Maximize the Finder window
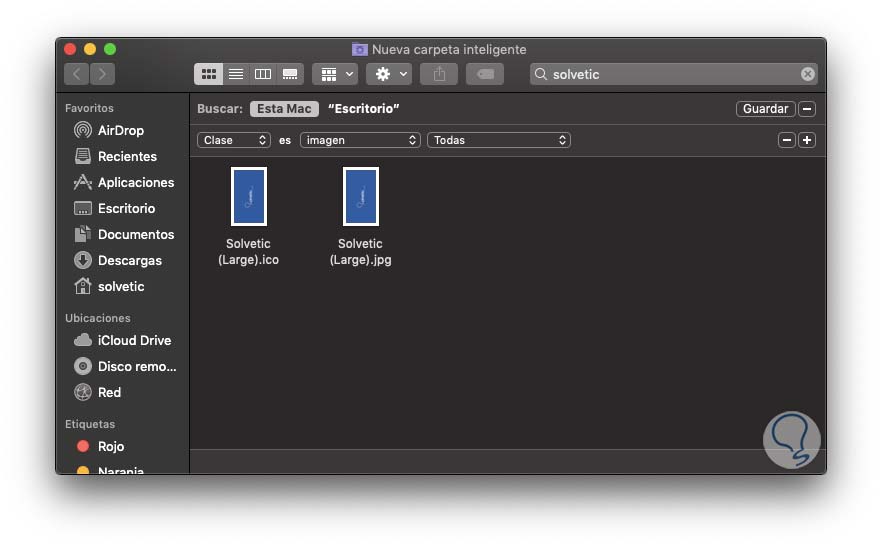882x548 pixels. 110,50
